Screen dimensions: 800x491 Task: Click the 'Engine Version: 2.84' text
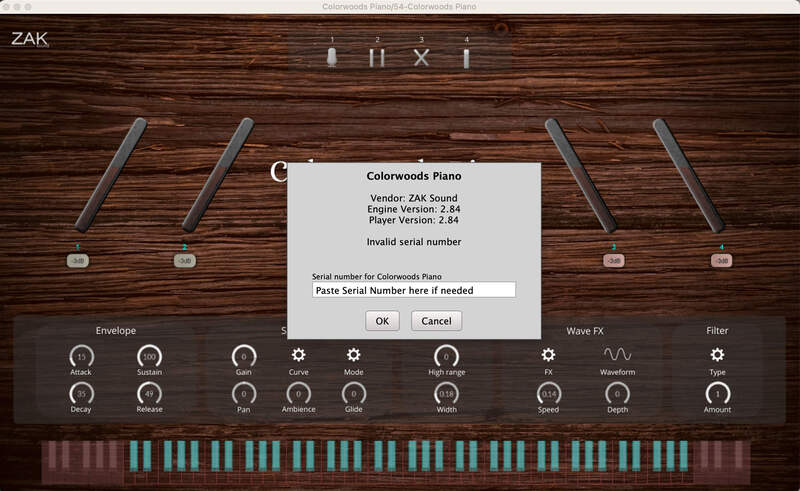coord(414,209)
